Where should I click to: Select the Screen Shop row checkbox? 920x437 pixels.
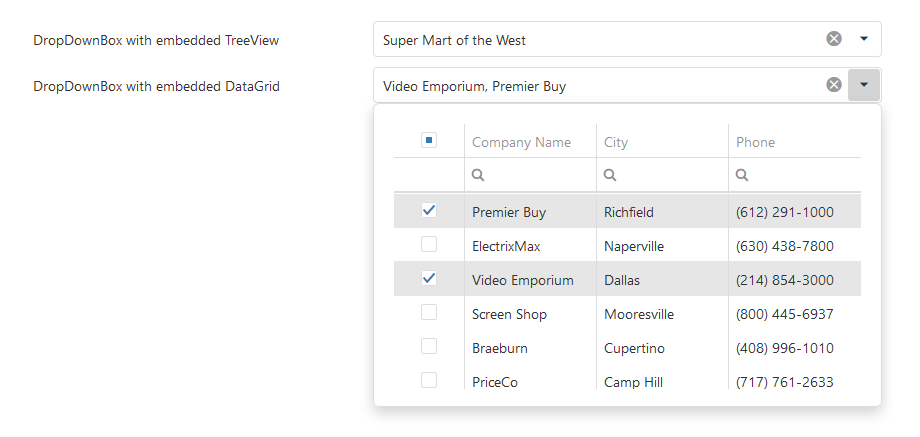pos(429,313)
